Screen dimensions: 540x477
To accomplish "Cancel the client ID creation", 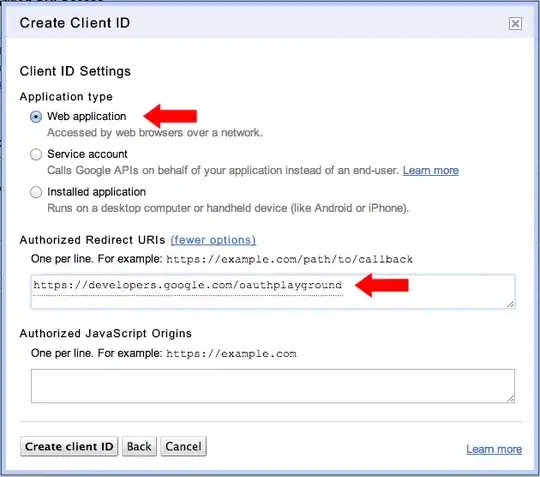I will point(183,446).
